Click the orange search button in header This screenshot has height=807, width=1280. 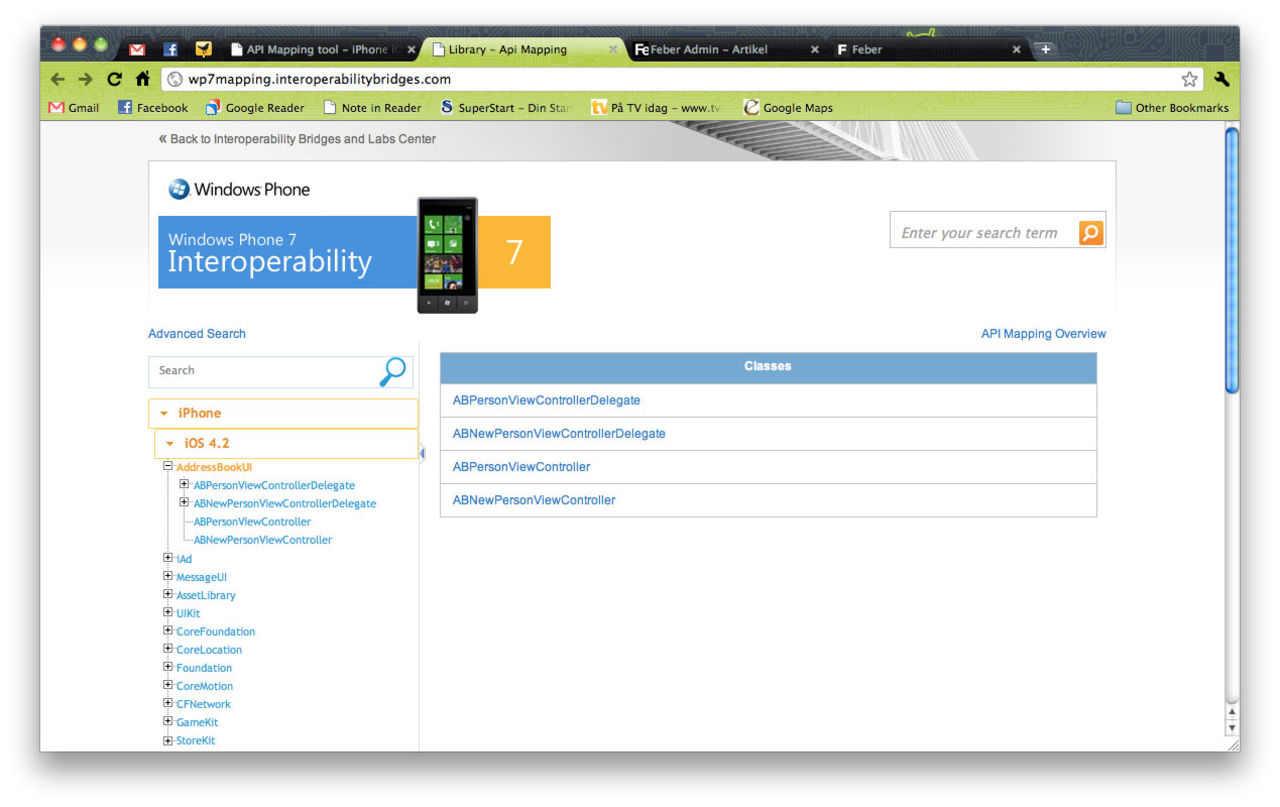[1090, 233]
